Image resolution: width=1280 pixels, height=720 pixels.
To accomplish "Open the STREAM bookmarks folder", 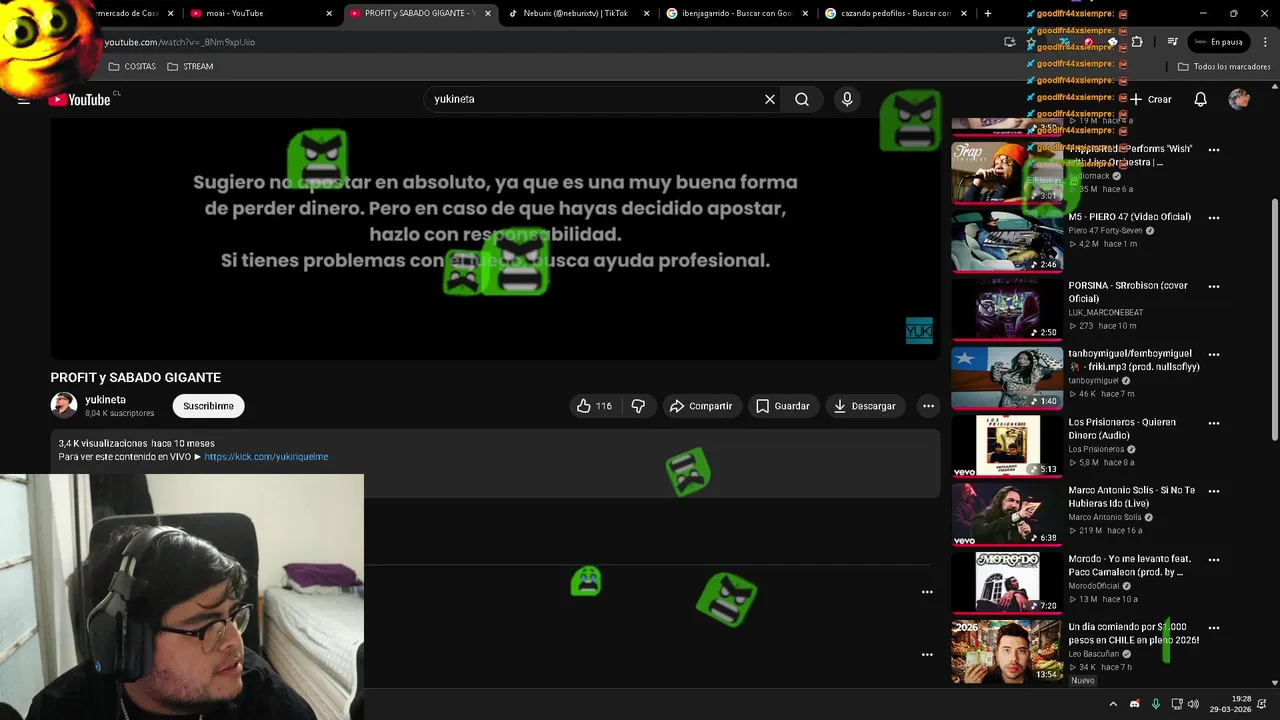I will 190,66.
